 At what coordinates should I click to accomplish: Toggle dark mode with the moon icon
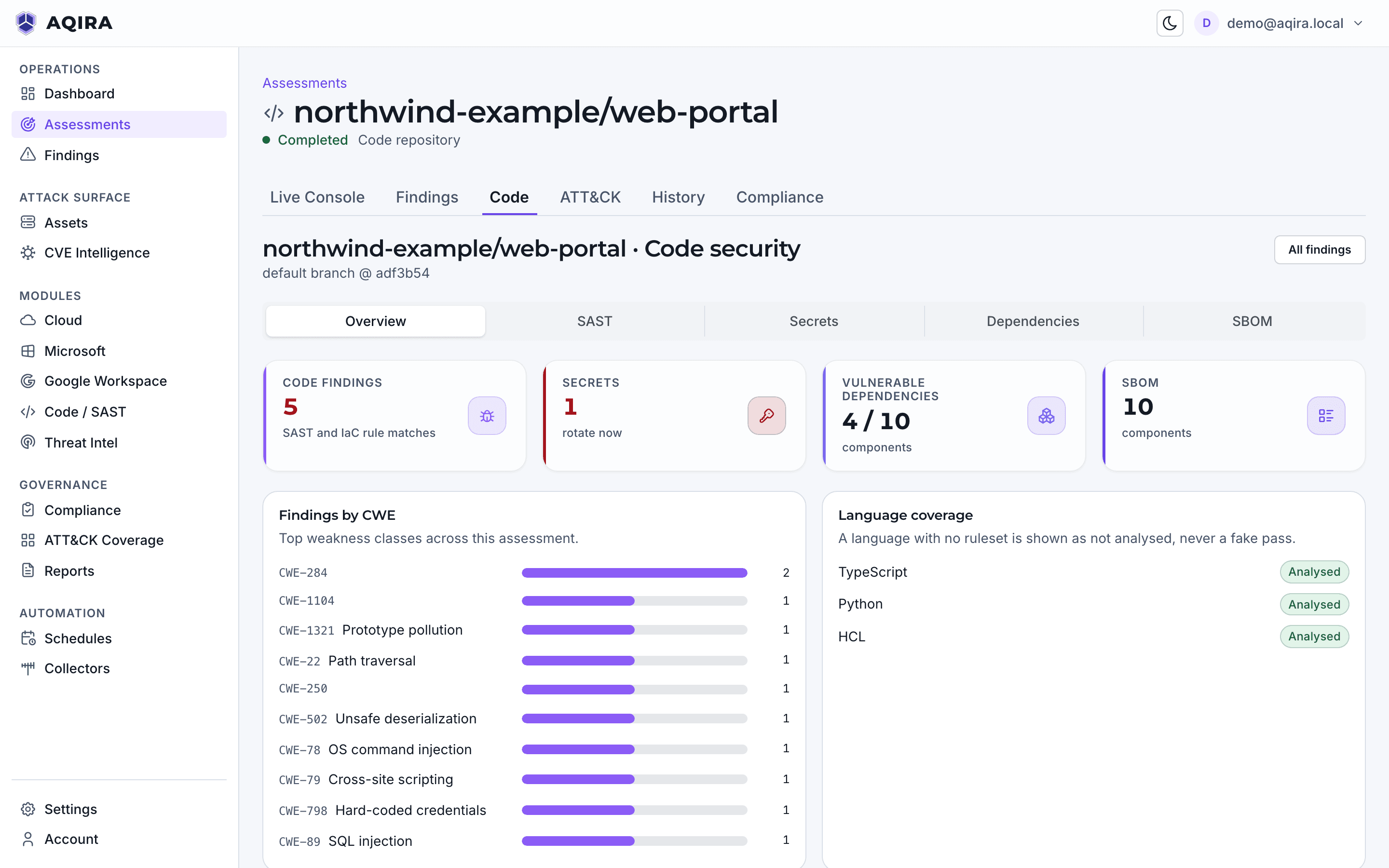click(1169, 23)
